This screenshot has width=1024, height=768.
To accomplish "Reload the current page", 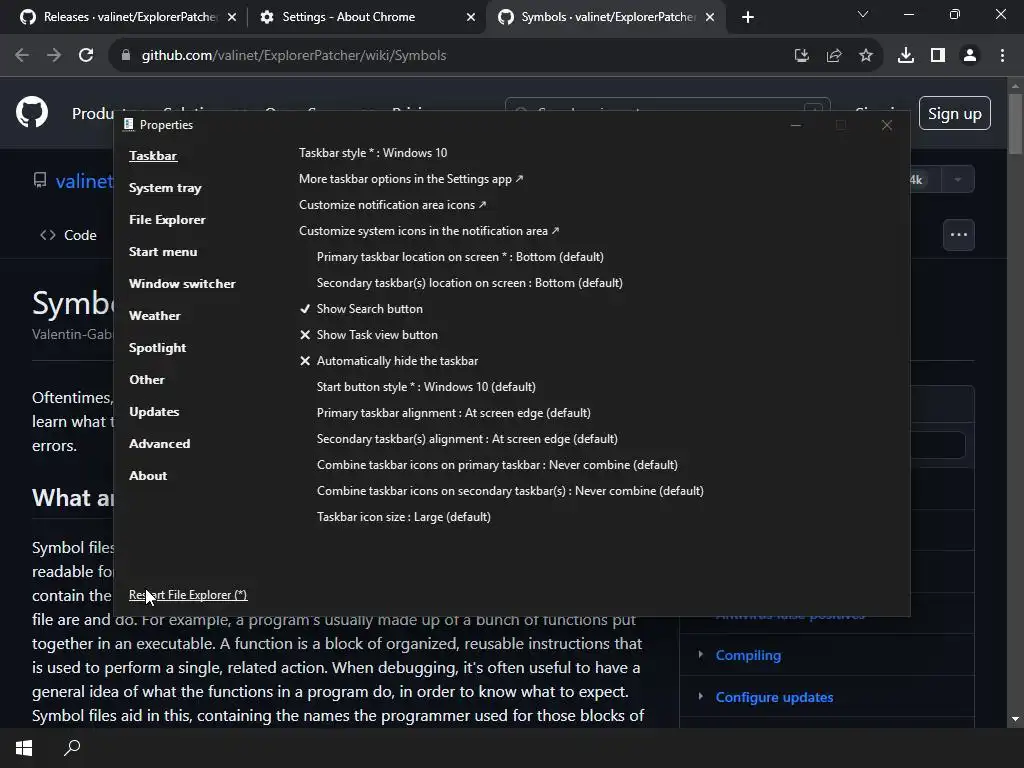I will click(86, 55).
